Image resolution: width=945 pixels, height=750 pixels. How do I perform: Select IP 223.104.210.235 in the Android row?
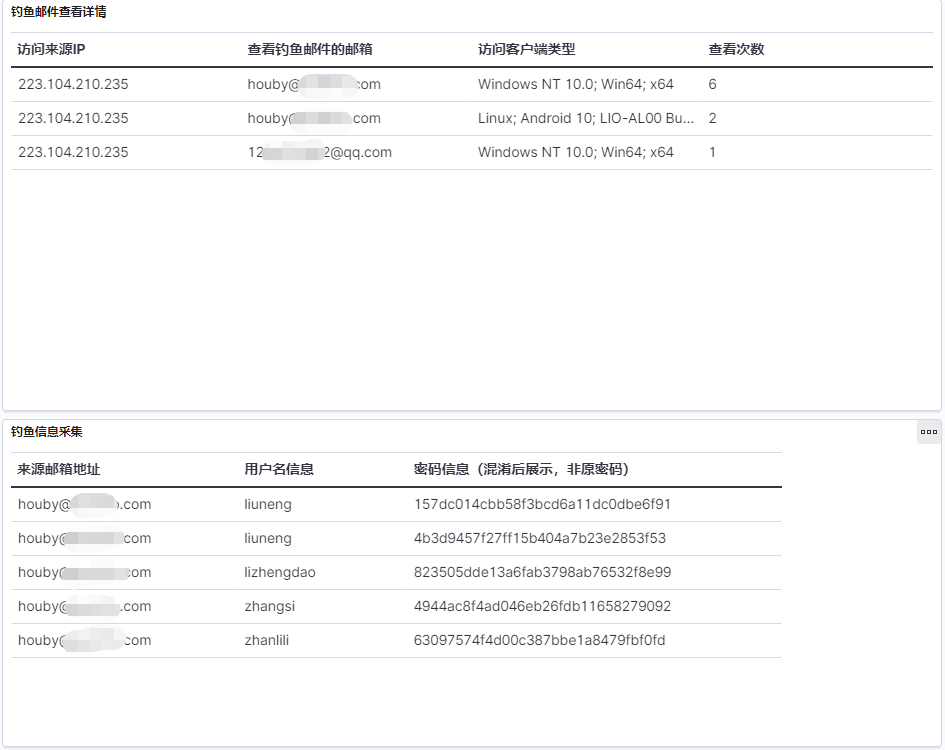click(73, 118)
